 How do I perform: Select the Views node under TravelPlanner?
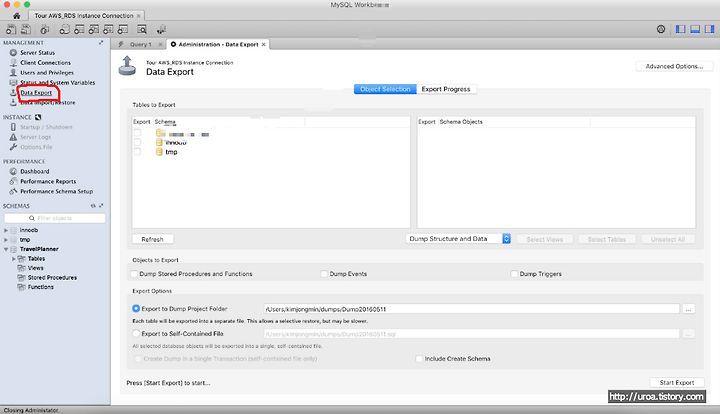[35, 268]
